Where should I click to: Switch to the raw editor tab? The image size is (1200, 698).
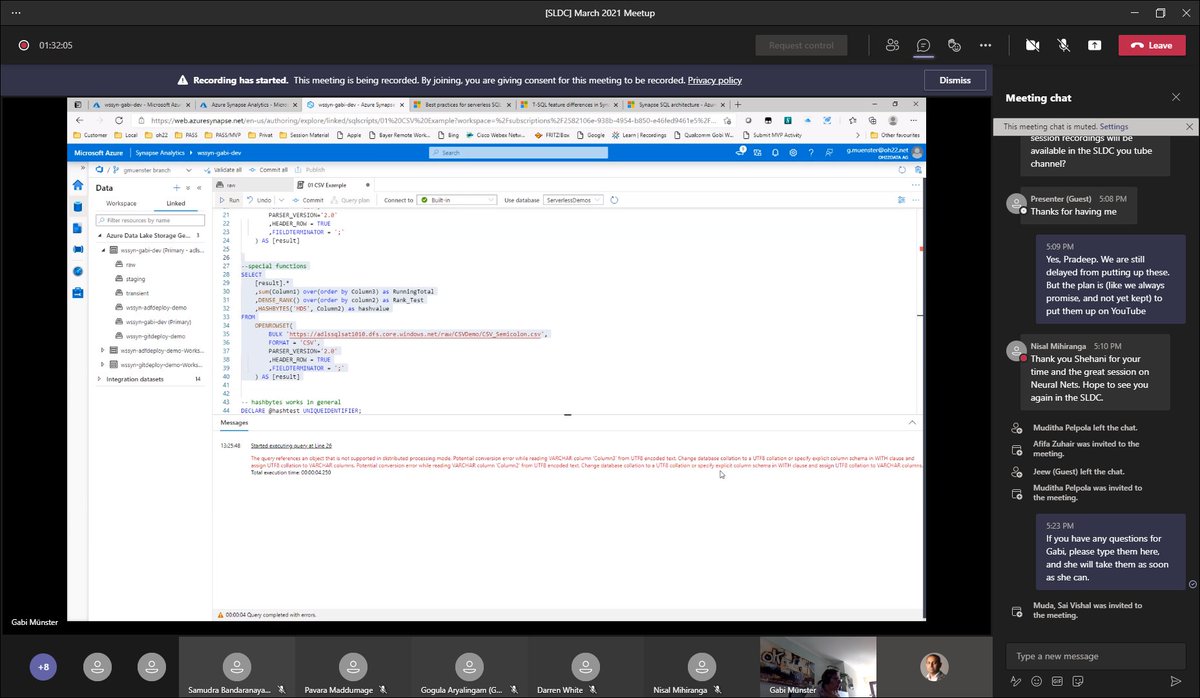pyautogui.click(x=254, y=185)
